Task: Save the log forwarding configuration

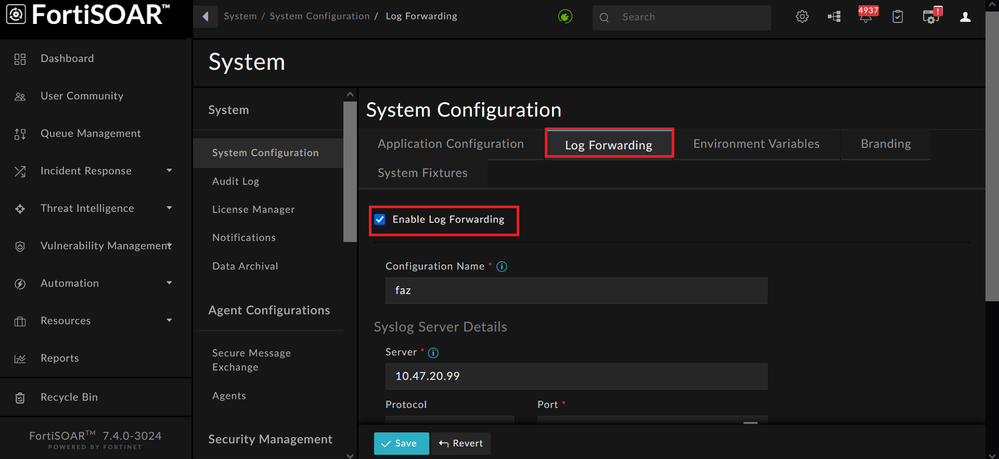Action: [401, 443]
